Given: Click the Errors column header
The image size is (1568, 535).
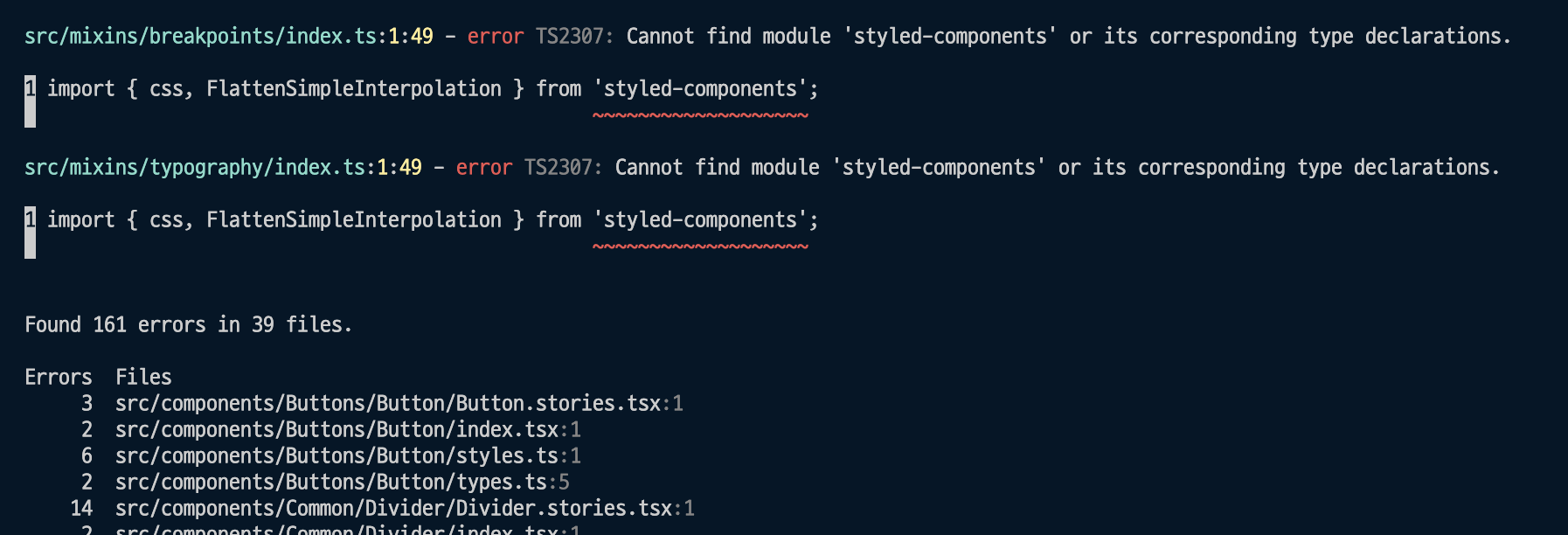Looking at the screenshot, I should point(59,377).
